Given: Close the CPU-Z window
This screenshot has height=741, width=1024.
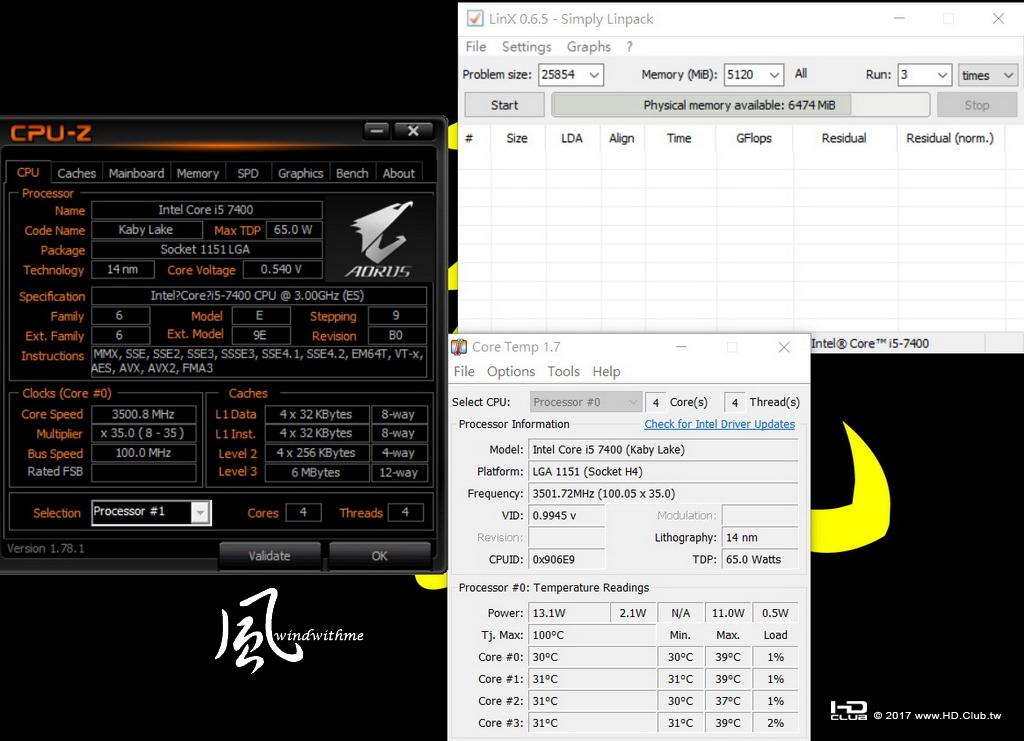Looking at the screenshot, I should point(413,131).
